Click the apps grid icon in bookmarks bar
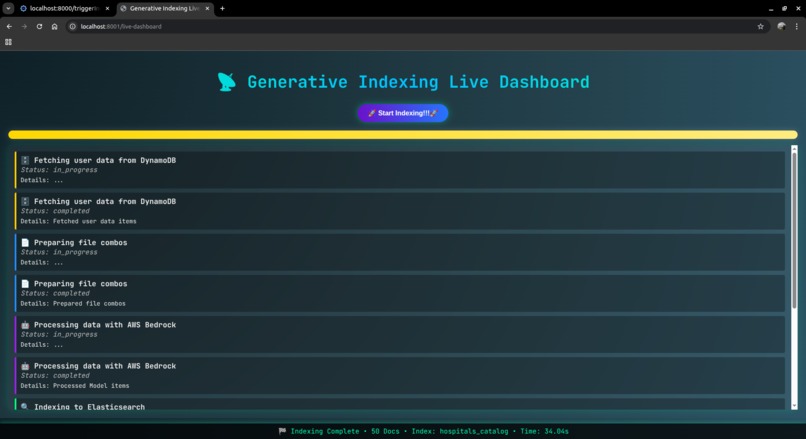The height and width of the screenshot is (439, 806). (x=8, y=42)
